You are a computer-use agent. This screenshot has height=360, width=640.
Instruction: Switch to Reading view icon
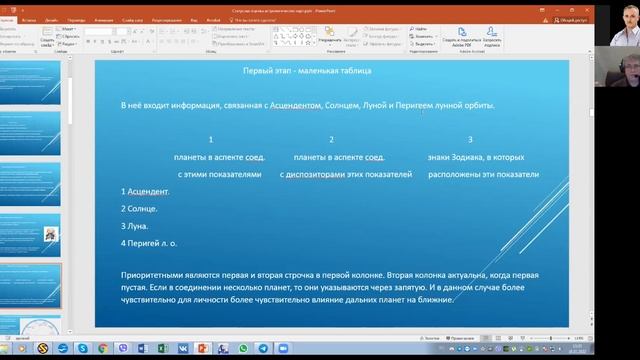click(x=511, y=338)
